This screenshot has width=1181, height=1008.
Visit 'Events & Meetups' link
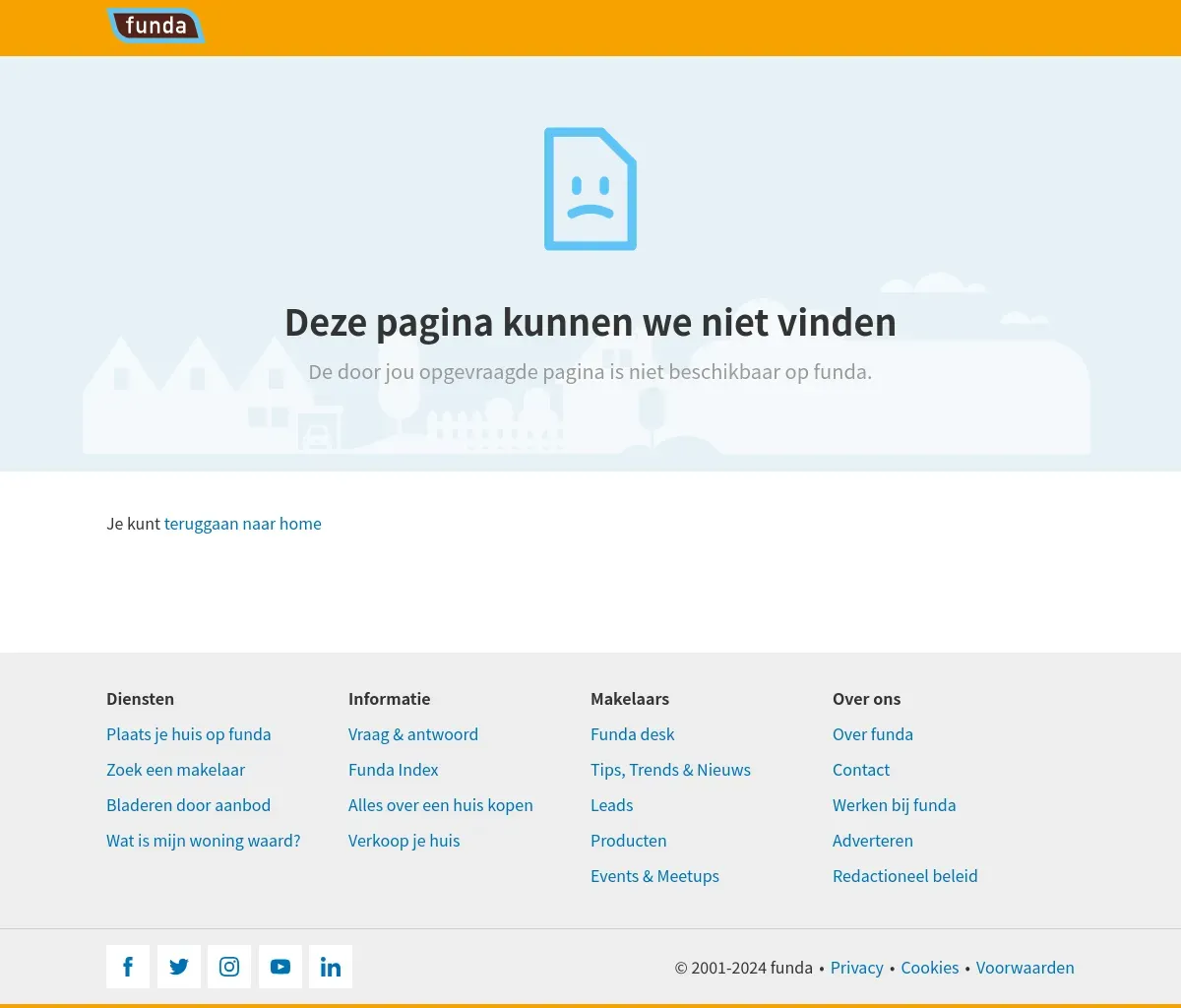[x=655, y=876]
